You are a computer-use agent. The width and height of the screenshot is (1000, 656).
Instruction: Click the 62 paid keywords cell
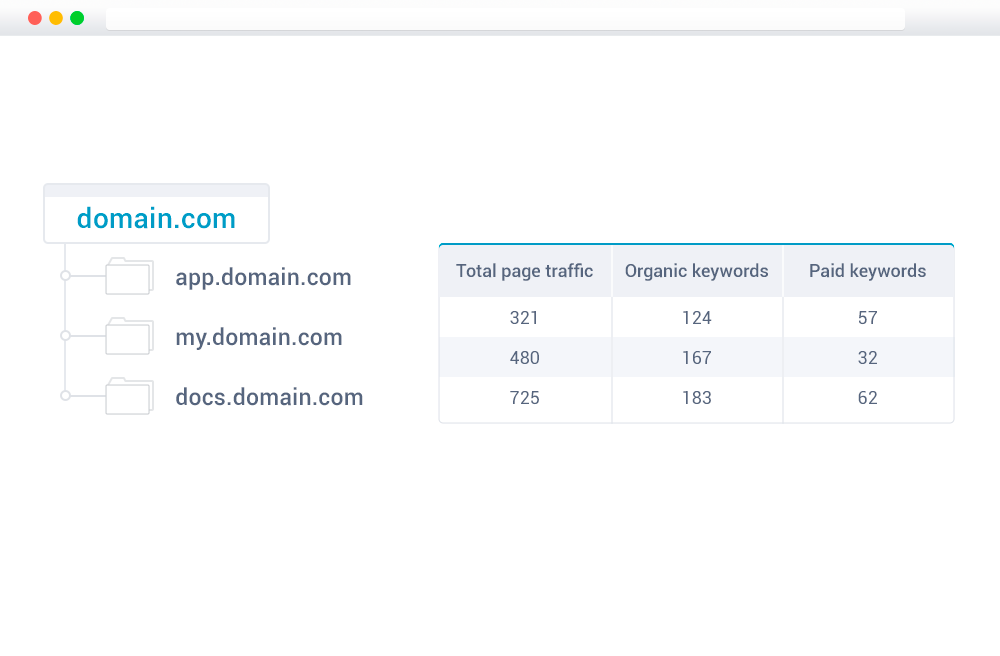[868, 398]
